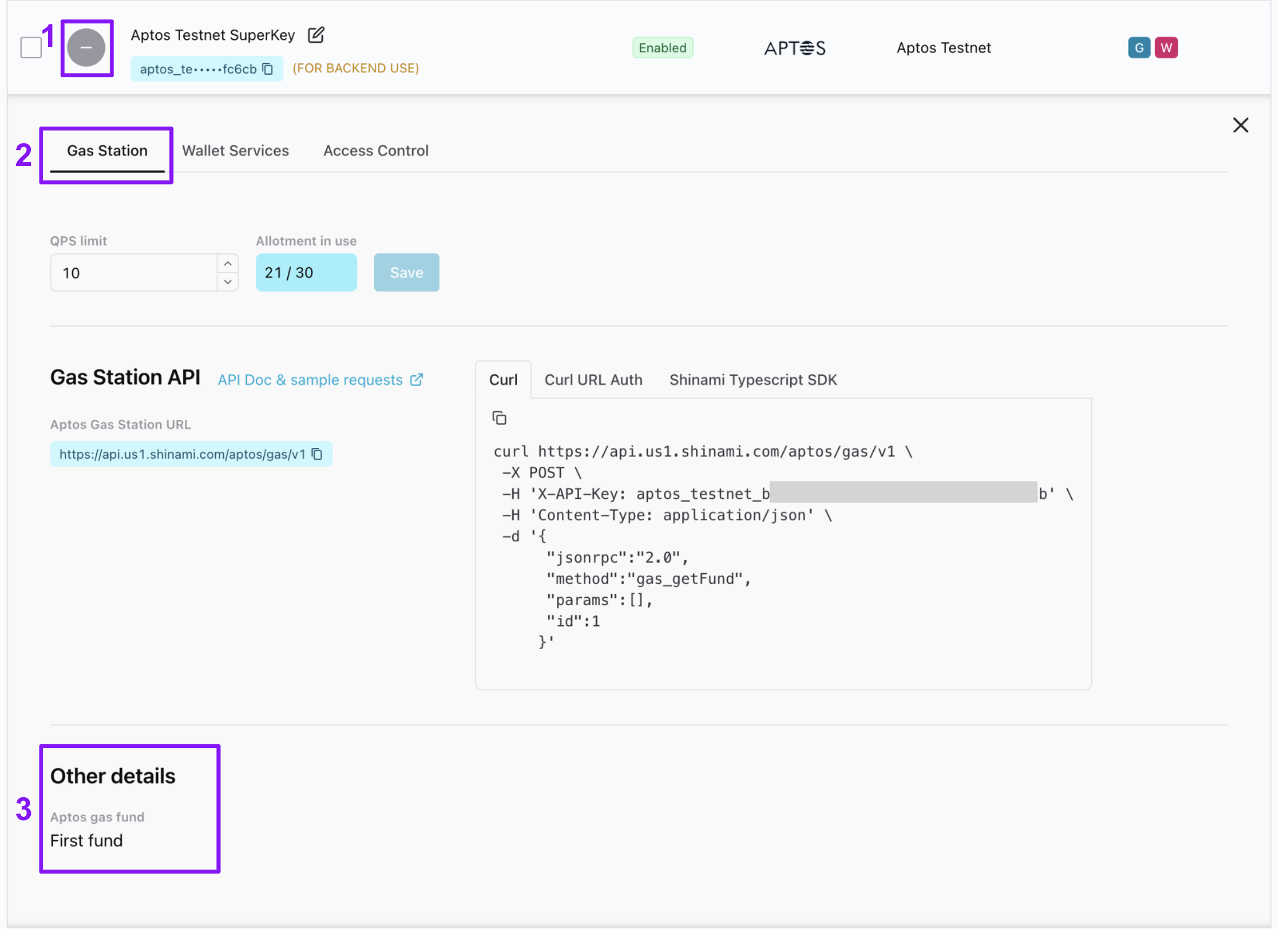Copy the truncated aptos_te API key
The width and height of the screenshot is (1288, 939).
(x=269, y=69)
